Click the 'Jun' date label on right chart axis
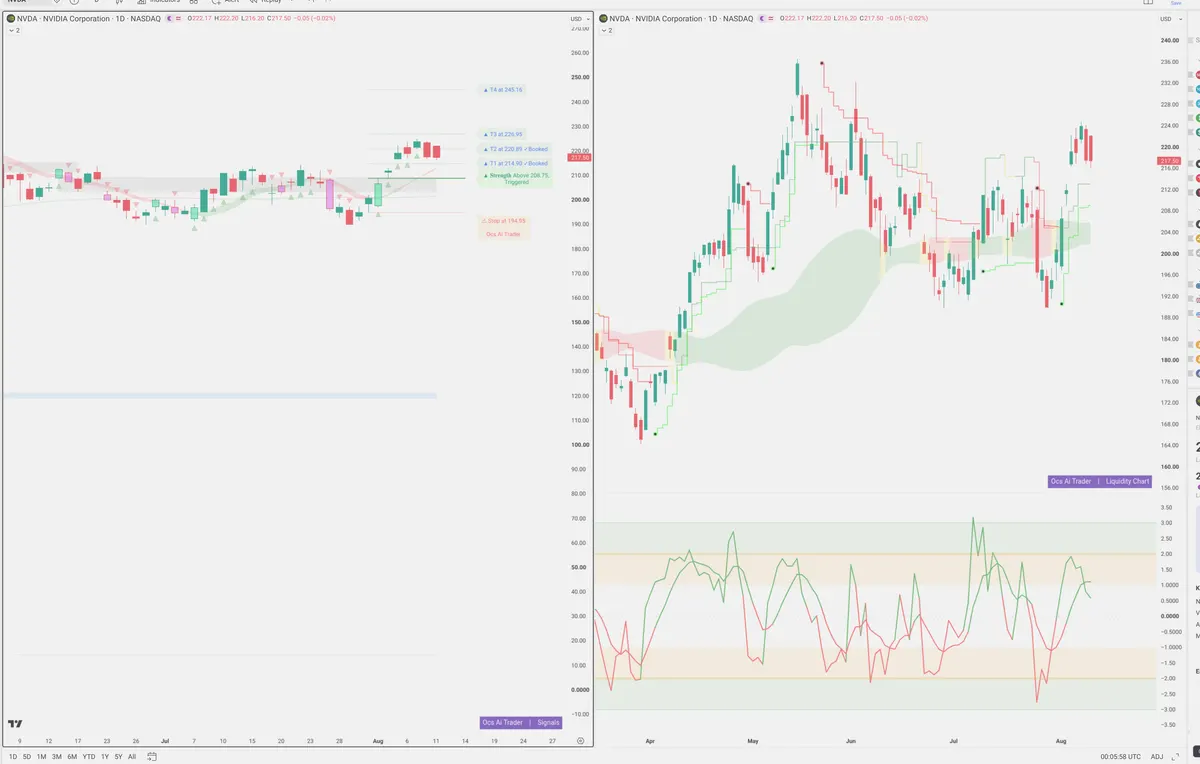The width and height of the screenshot is (1200, 764). tap(851, 741)
